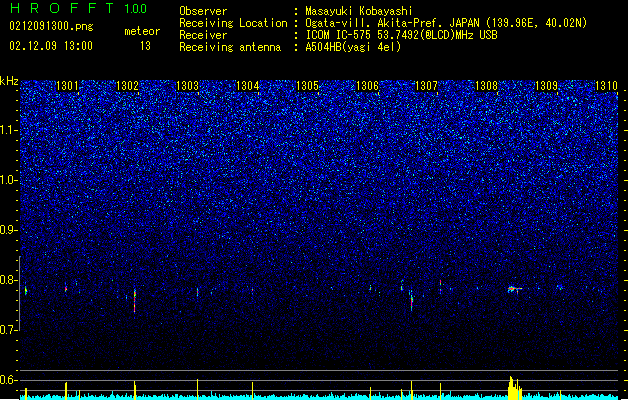Image resolution: width=629 pixels, height=400 pixels.
Task: Click the date stamp 02.12.09 13:00
Action: pyautogui.click(x=51, y=46)
